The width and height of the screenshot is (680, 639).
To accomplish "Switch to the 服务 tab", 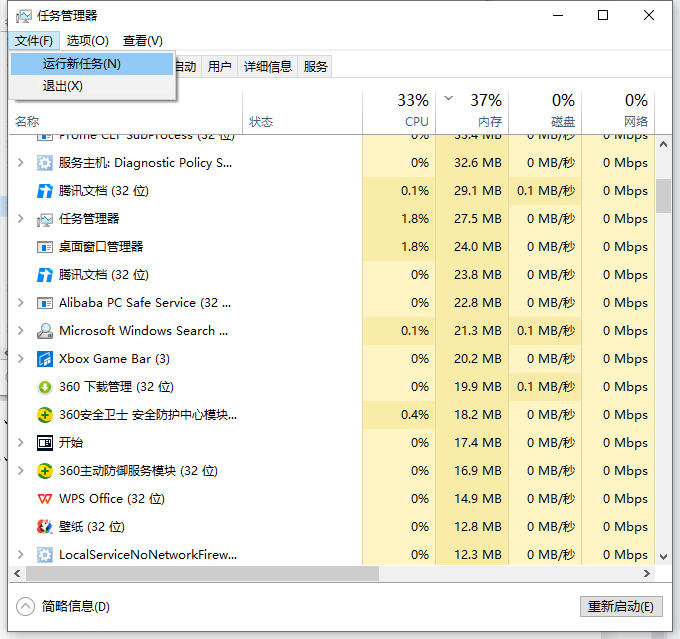I will (316, 67).
